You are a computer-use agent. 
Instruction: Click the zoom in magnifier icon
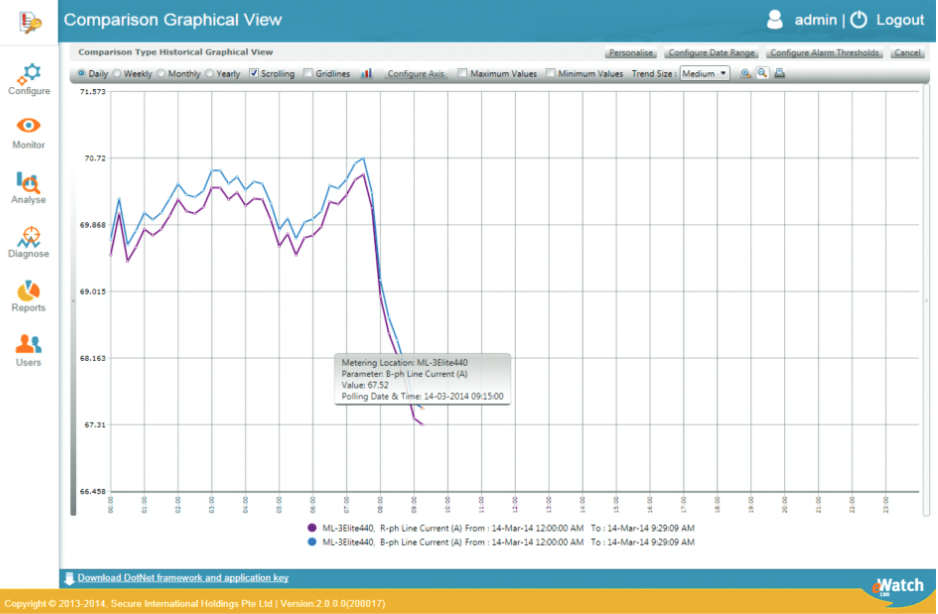745,73
